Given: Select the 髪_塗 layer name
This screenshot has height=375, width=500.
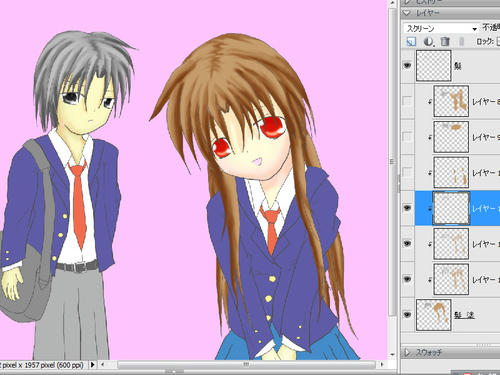Looking at the screenshot, I should pyautogui.click(x=464, y=315).
